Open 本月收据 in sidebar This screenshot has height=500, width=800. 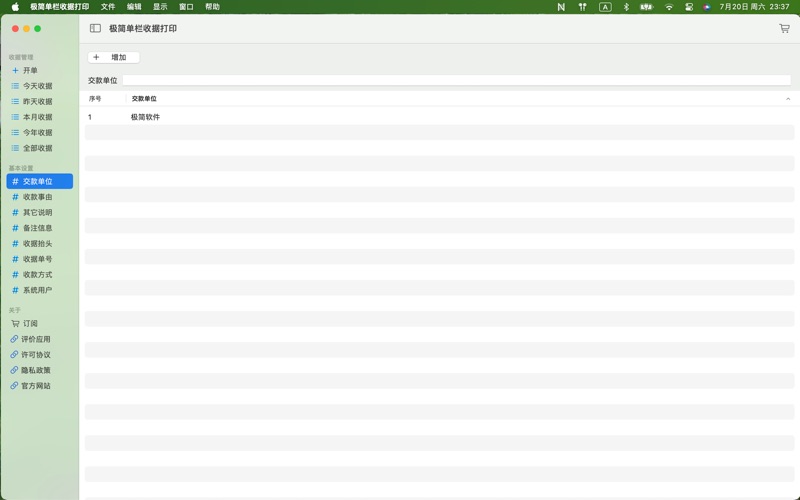pyautogui.click(x=40, y=117)
